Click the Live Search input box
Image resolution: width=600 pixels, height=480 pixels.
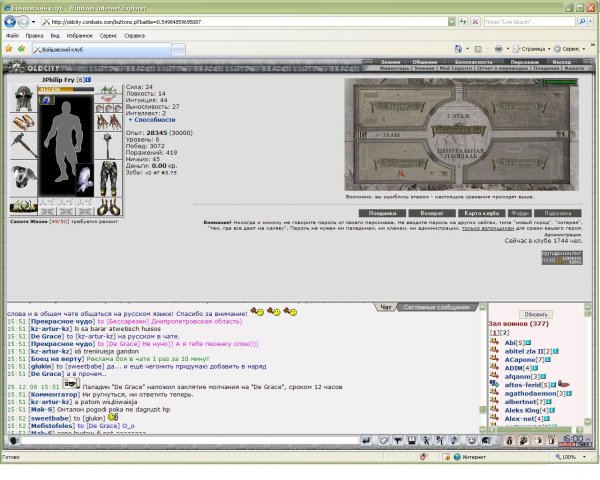(x=530, y=22)
